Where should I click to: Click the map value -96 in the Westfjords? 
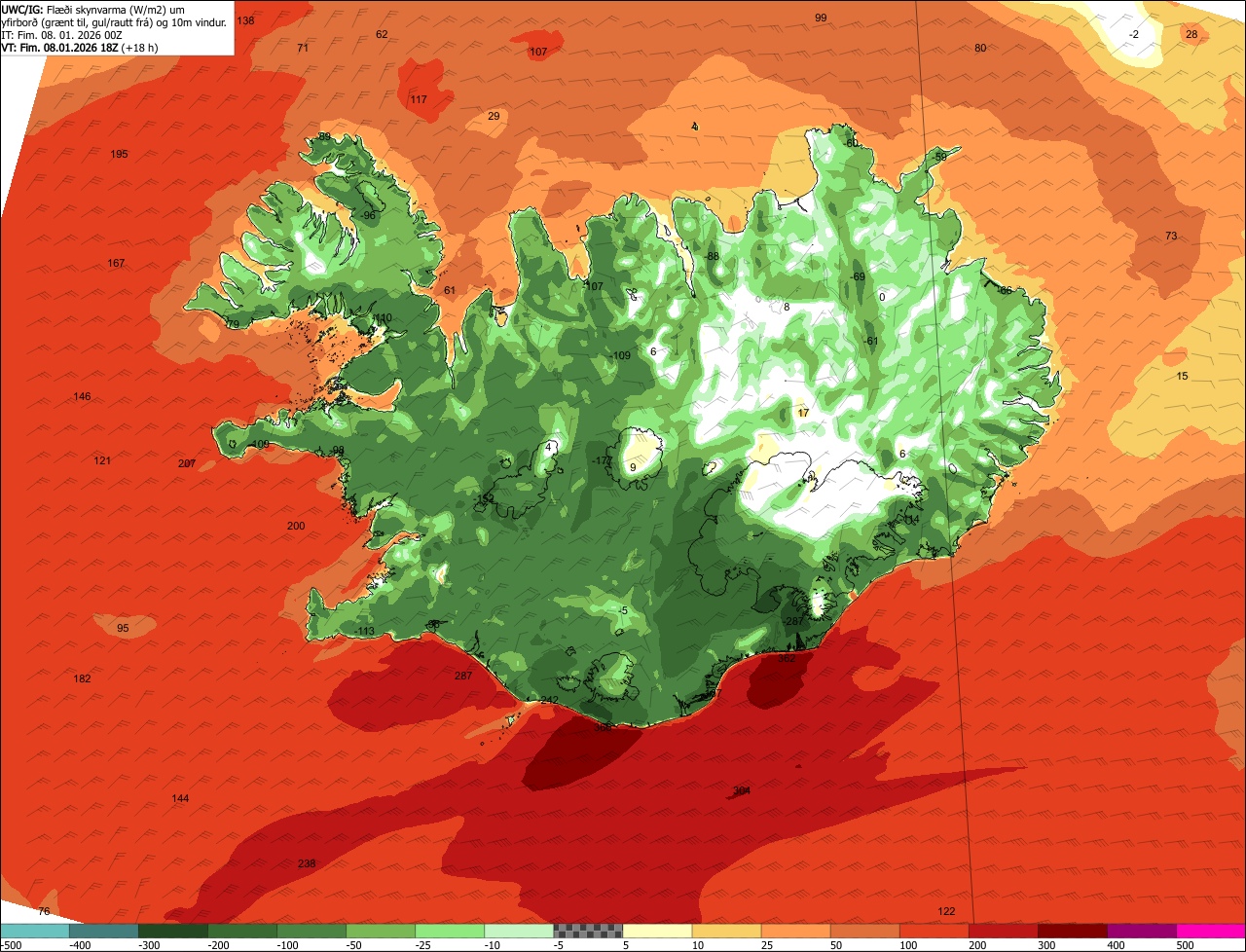tap(367, 215)
